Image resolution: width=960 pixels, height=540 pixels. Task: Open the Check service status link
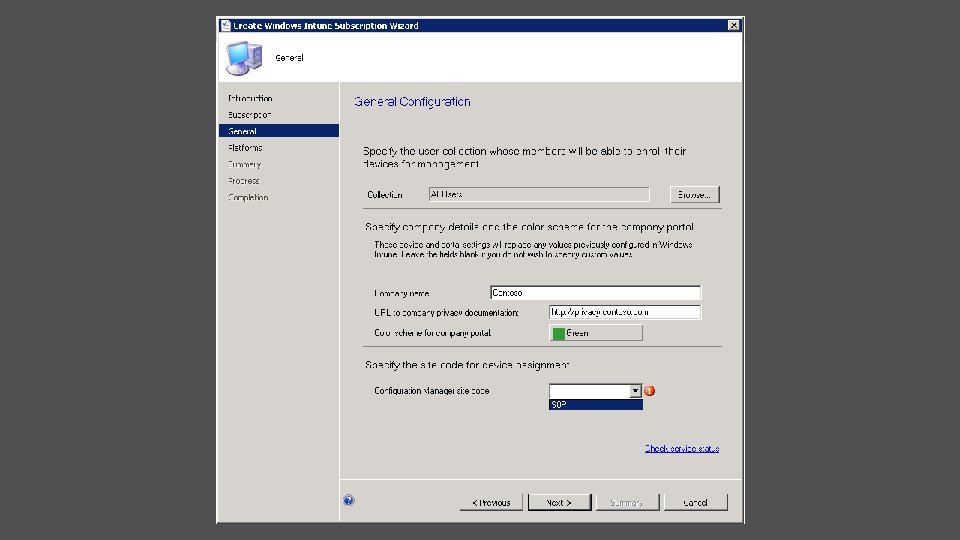click(x=681, y=449)
